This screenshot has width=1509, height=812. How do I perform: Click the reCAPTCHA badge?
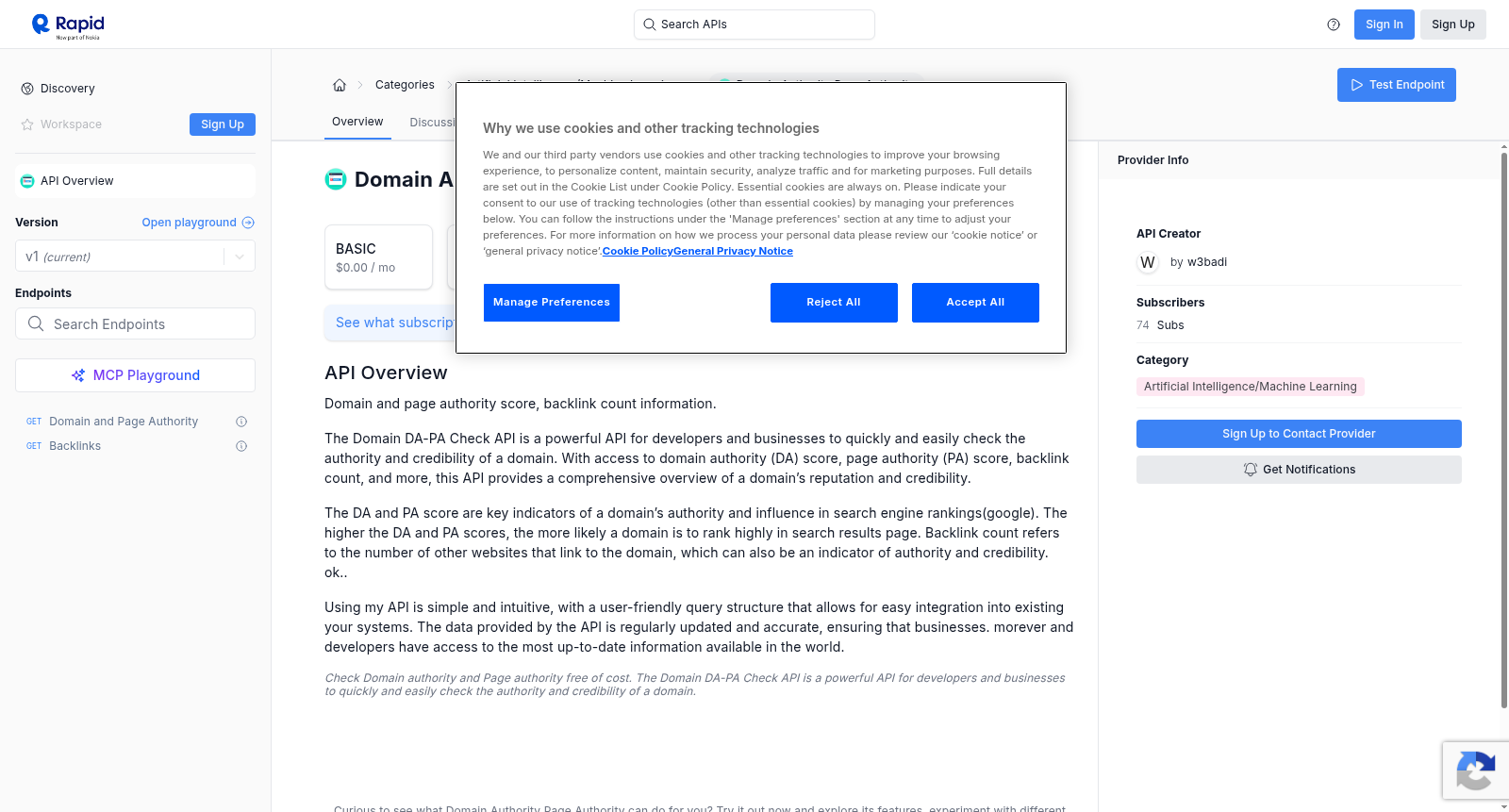1475,771
